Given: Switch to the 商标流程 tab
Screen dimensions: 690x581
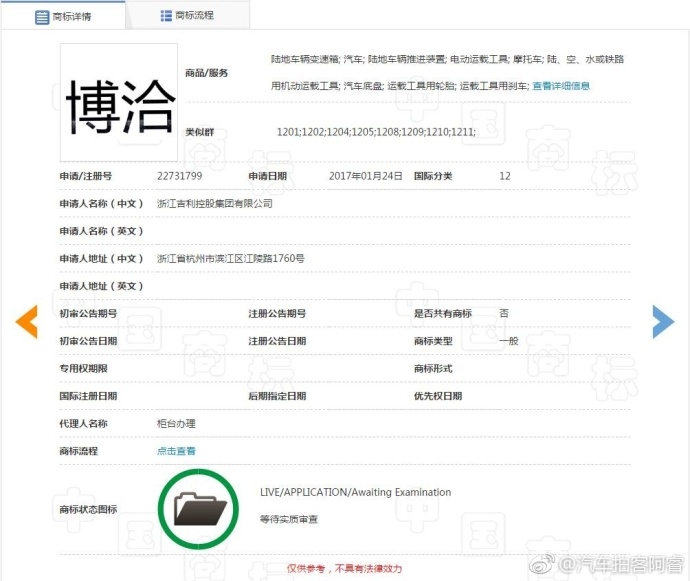Looking at the screenshot, I should (188, 15).
